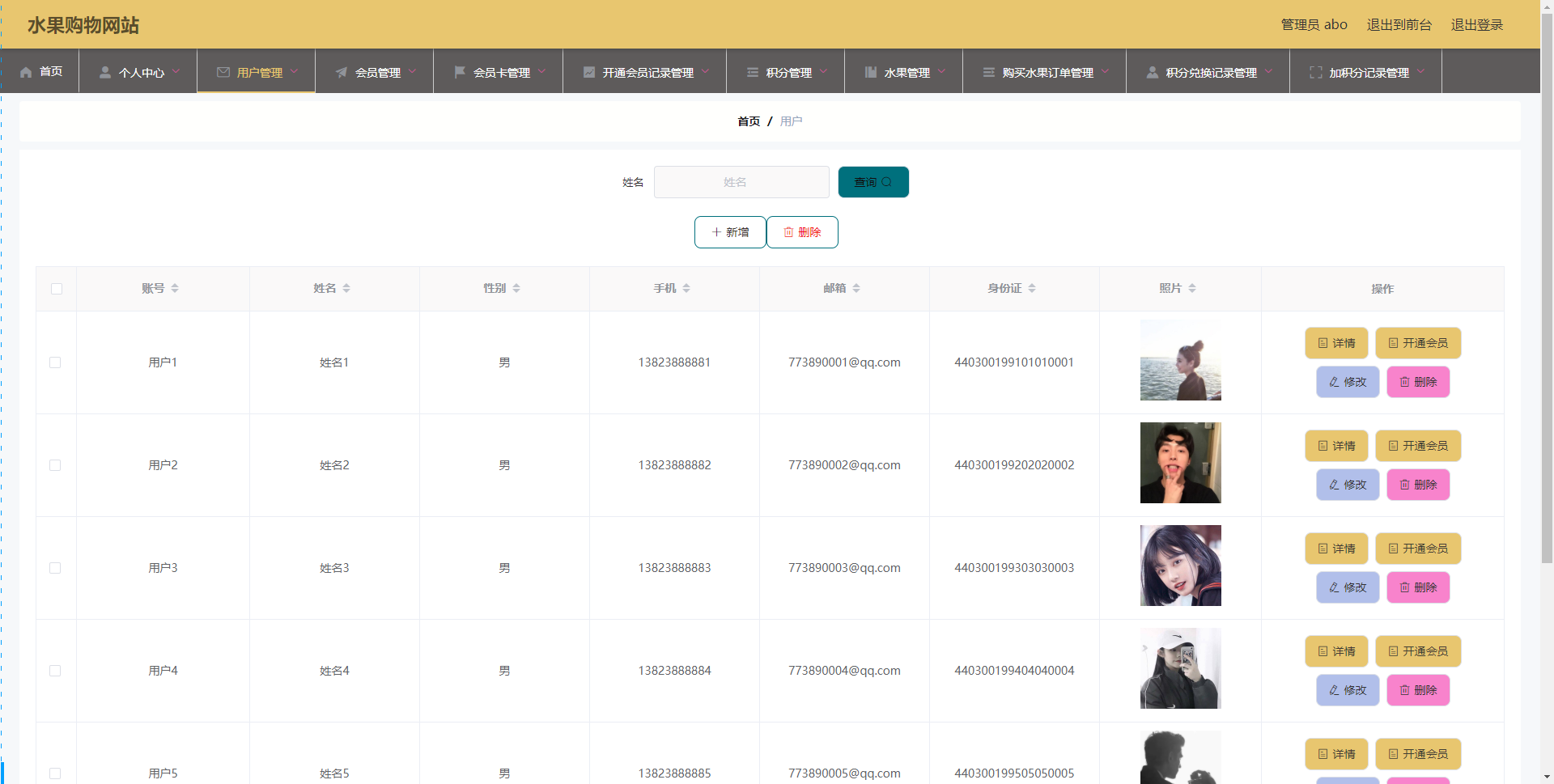Open the 水果管理 menu
Screen dimensions: 1554x784
point(903,71)
